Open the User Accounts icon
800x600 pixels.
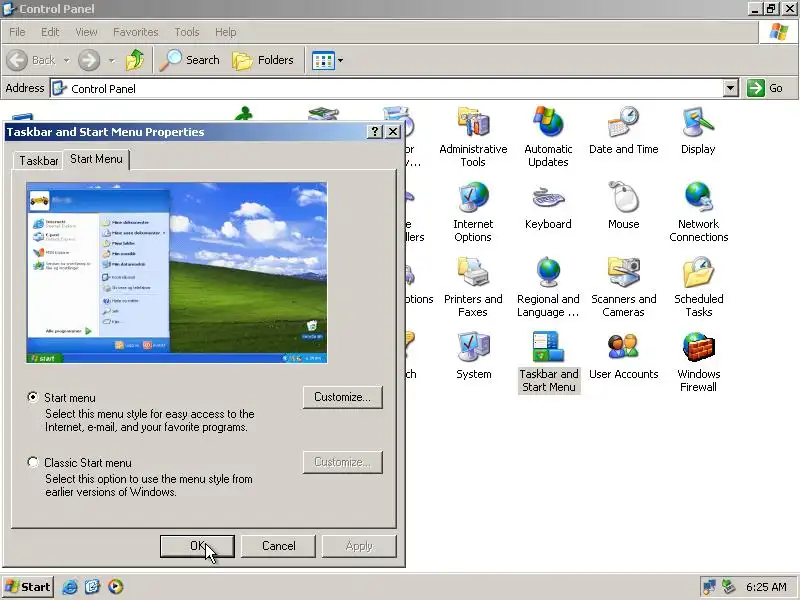pyautogui.click(x=623, y=356)
